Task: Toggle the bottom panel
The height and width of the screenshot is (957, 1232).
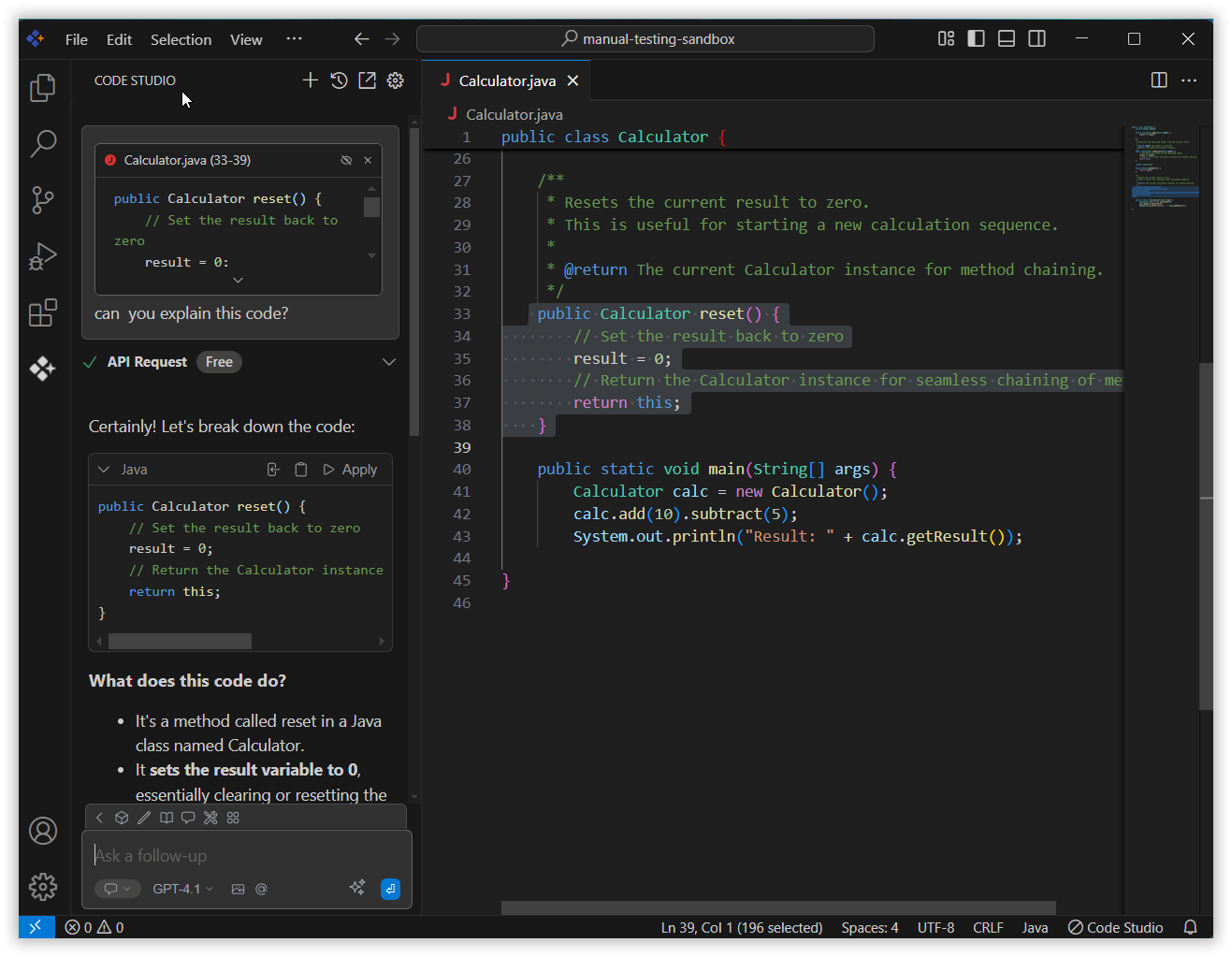Action: (x=1007, y=38)
